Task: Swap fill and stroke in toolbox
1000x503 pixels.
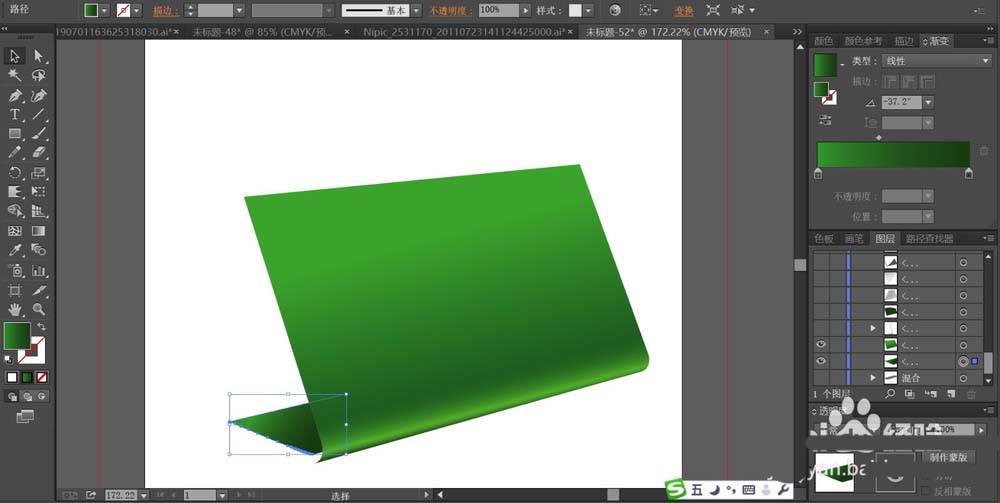Action: click(41, 326)
